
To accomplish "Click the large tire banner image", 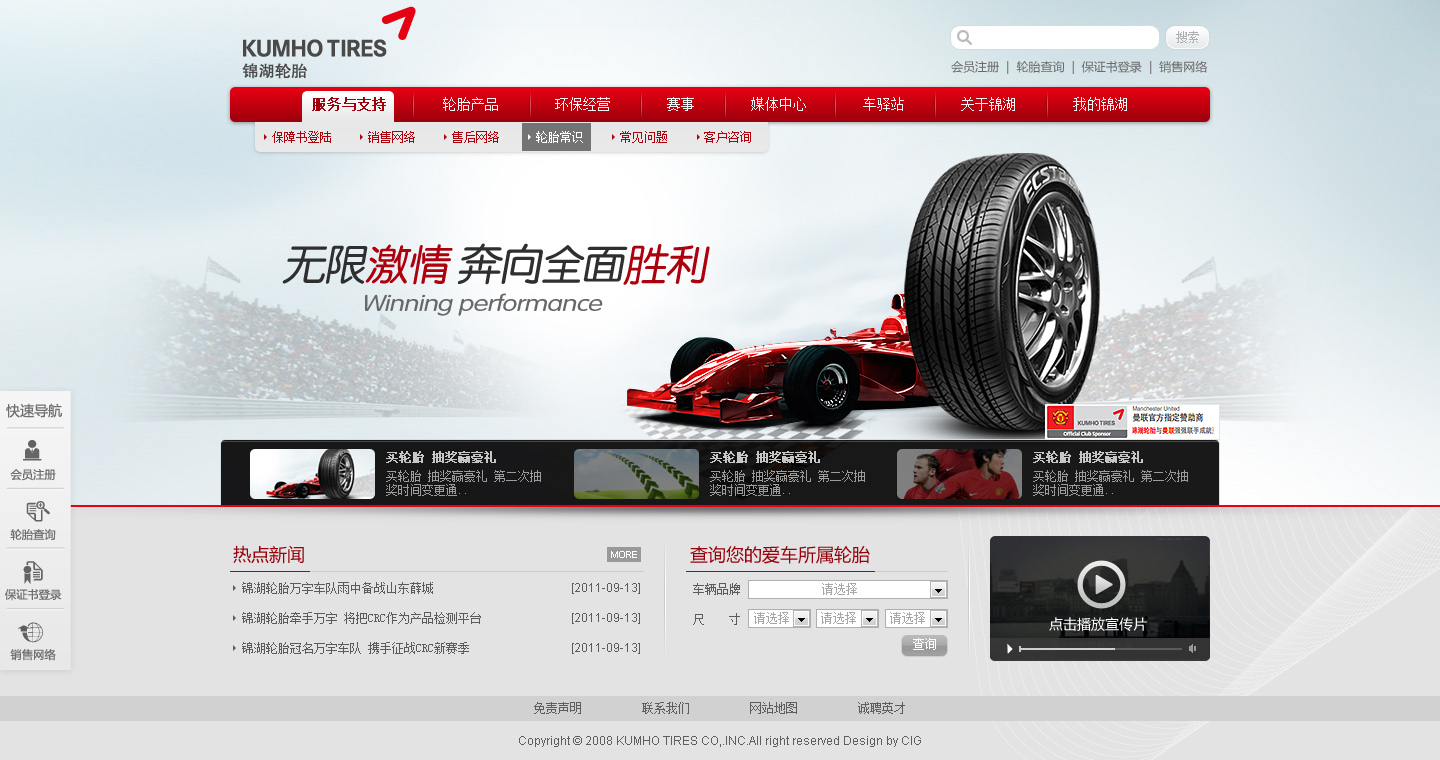I will [x=1001, y=295].
